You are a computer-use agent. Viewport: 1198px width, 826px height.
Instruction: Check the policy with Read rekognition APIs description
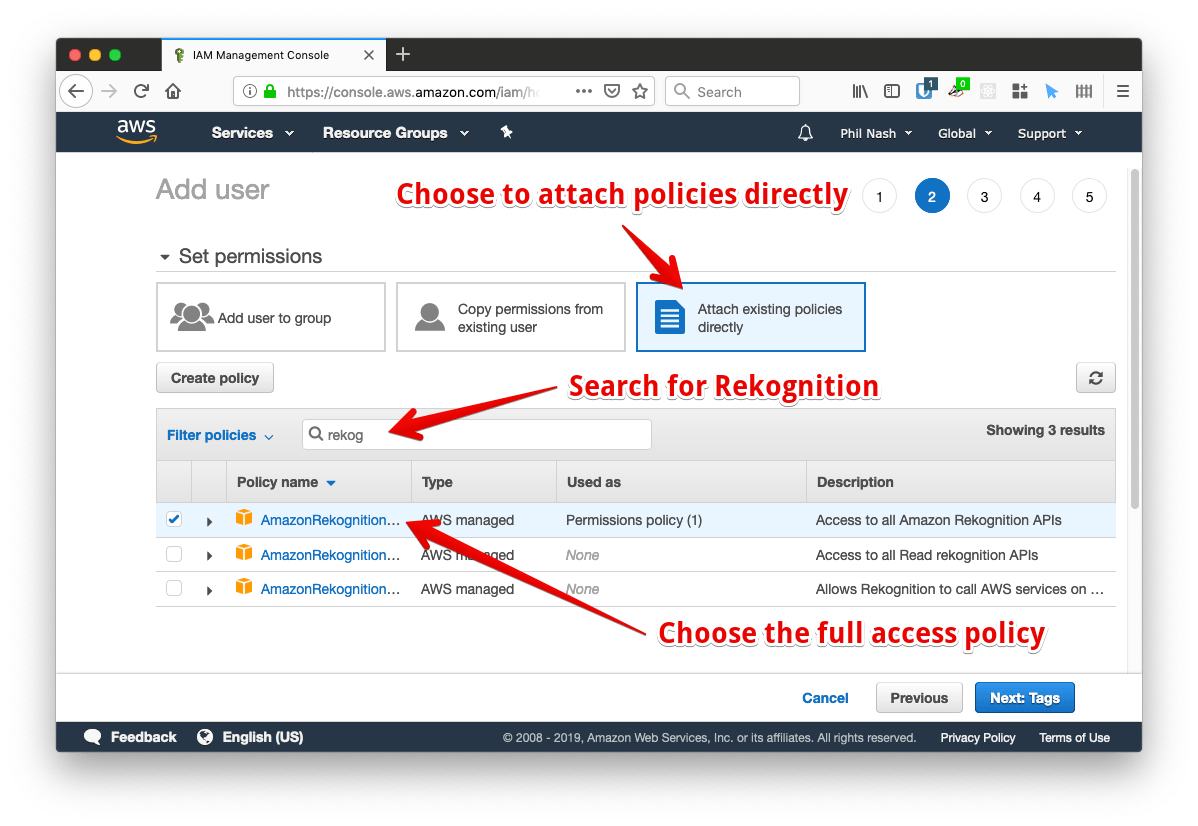tap(174, 554)
